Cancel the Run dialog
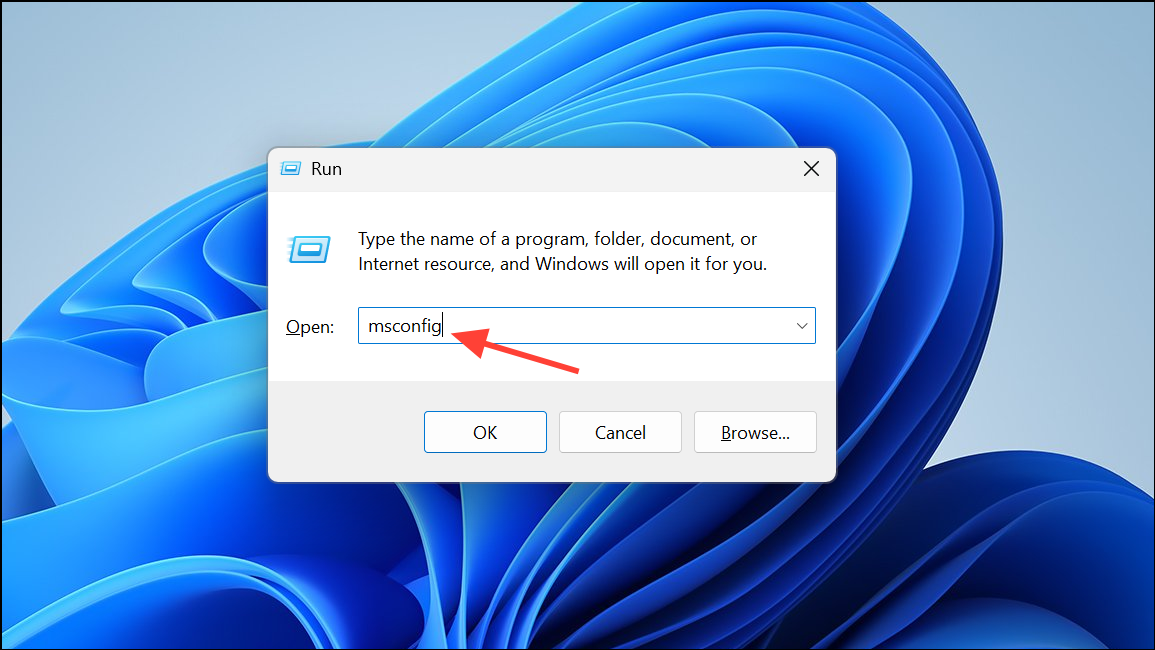 pos(620,432)
